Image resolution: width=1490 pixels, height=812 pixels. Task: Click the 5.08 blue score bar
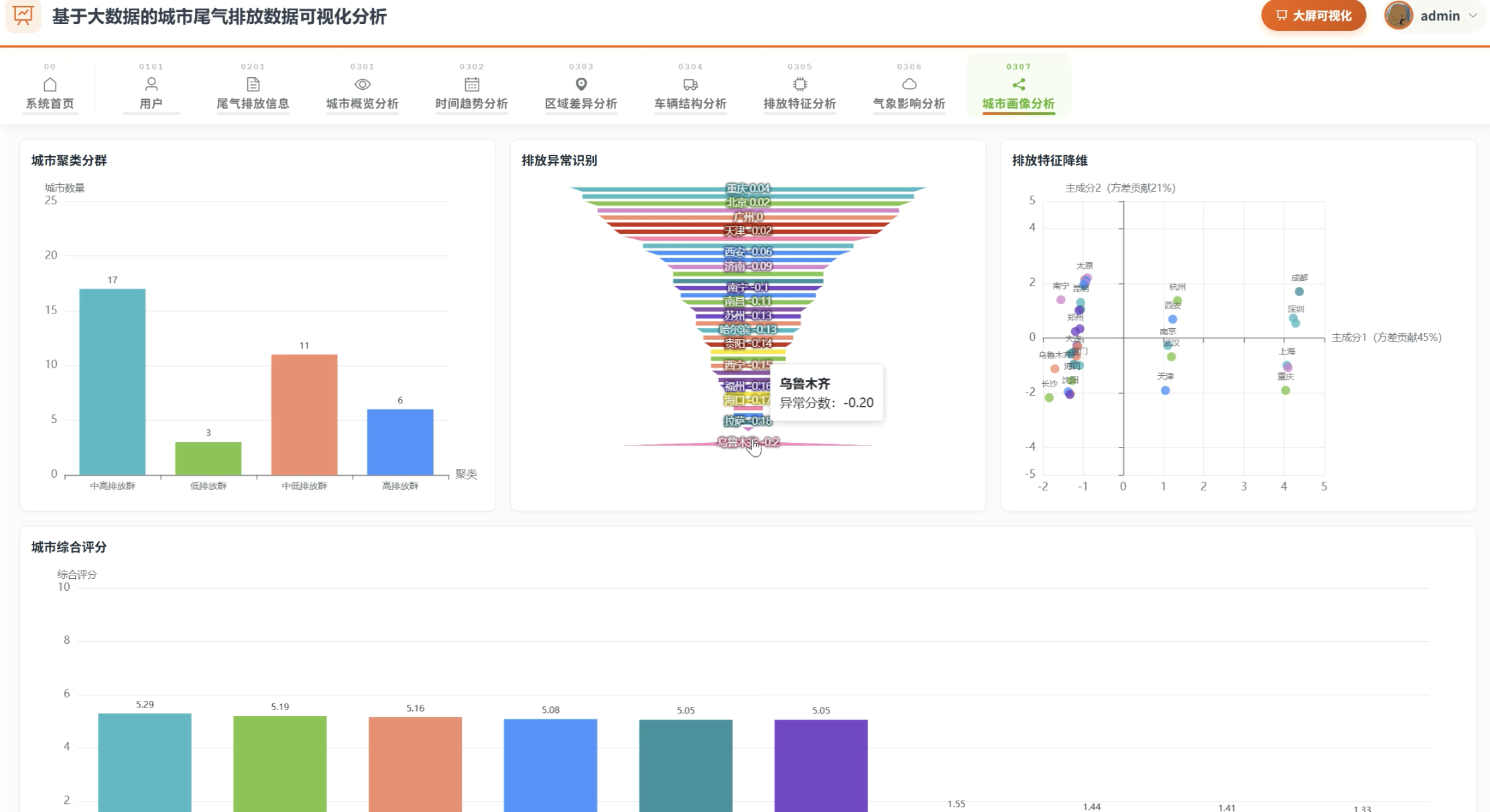click(x=550, y=765)
